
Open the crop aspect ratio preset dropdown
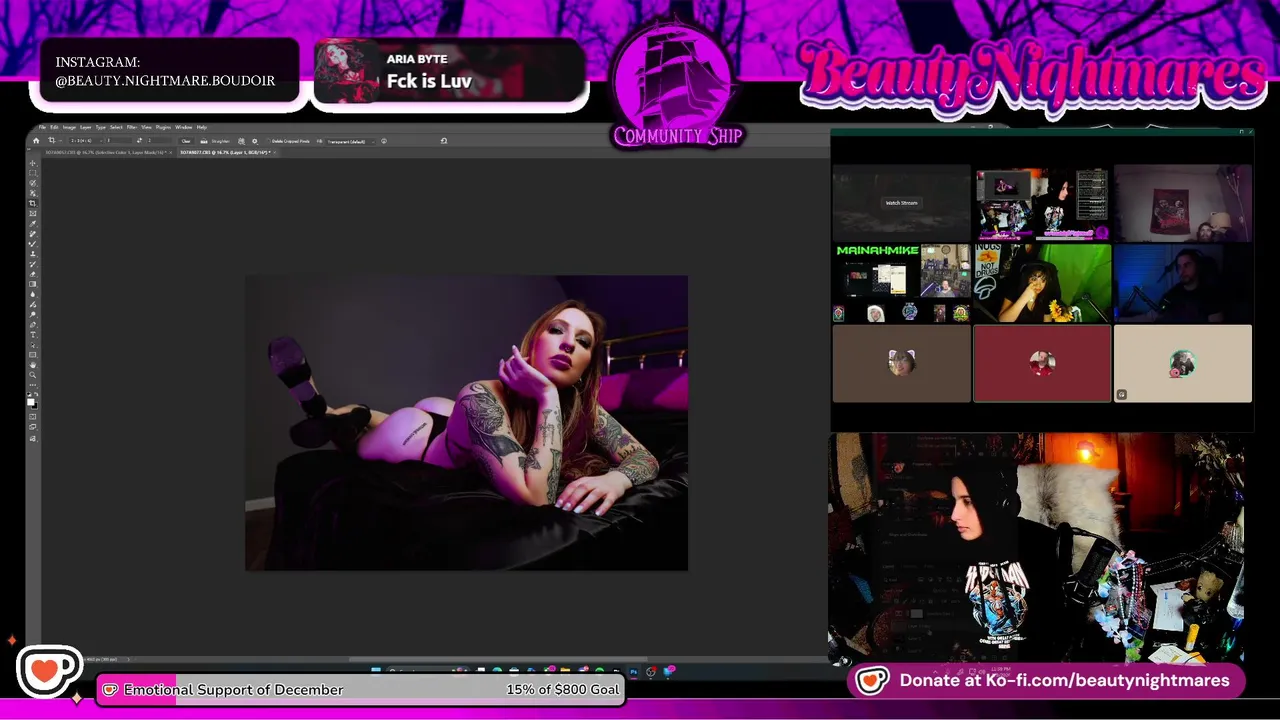coord(87,141)
